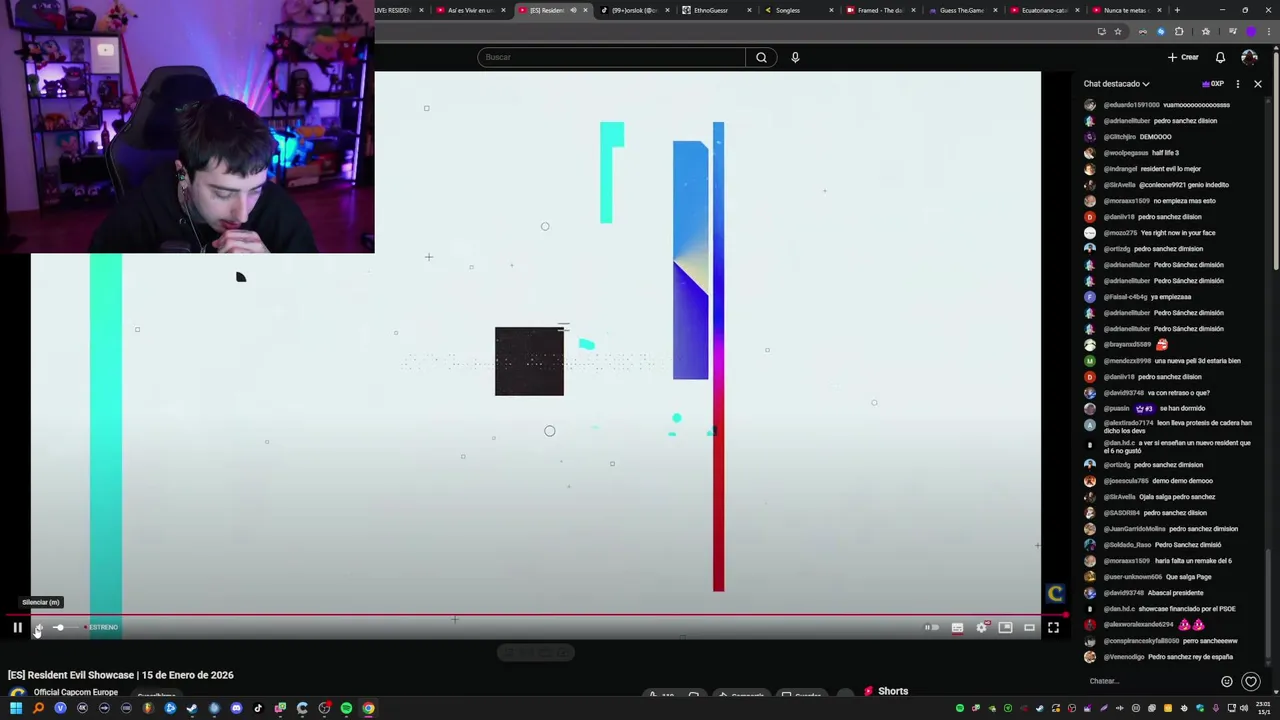Viewport: 1280px width, 720px height.
Task: Open Chrome from the taskbar
Action: 368,708
